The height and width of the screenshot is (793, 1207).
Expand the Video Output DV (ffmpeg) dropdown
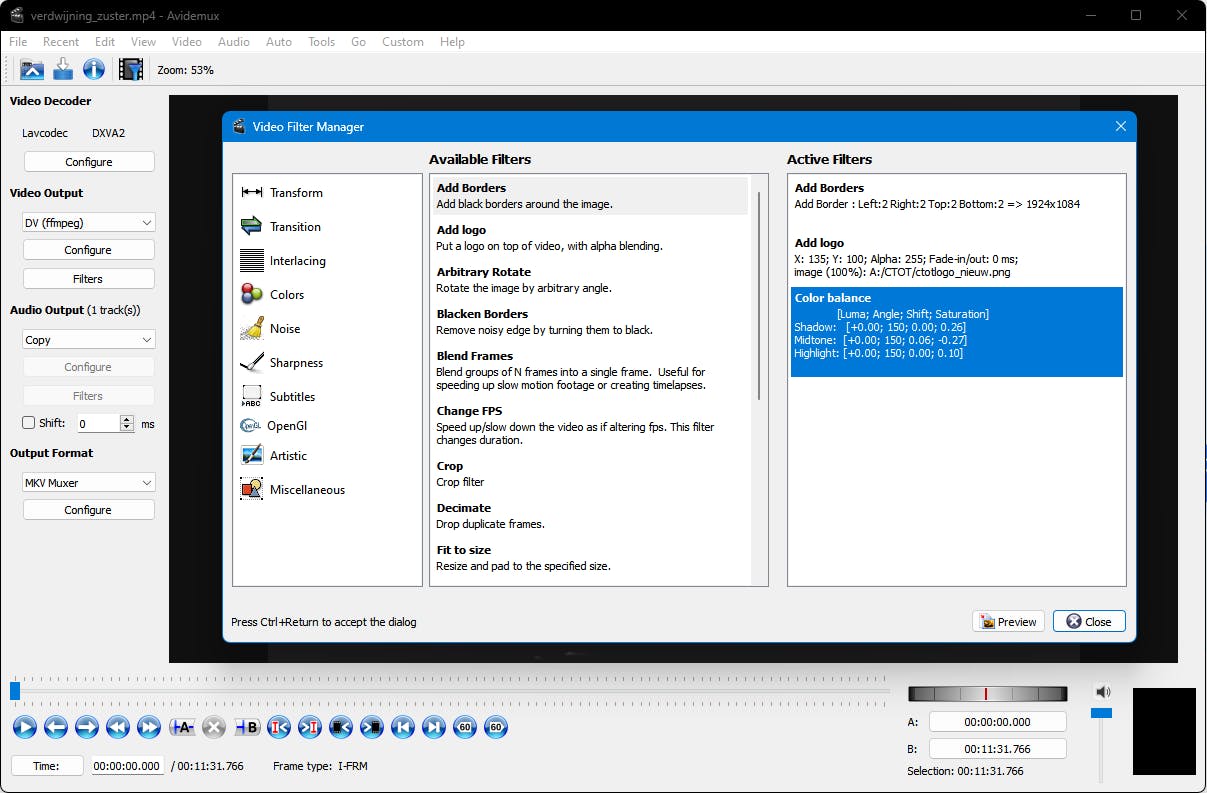pyautogui.click(x=88, y=222)
